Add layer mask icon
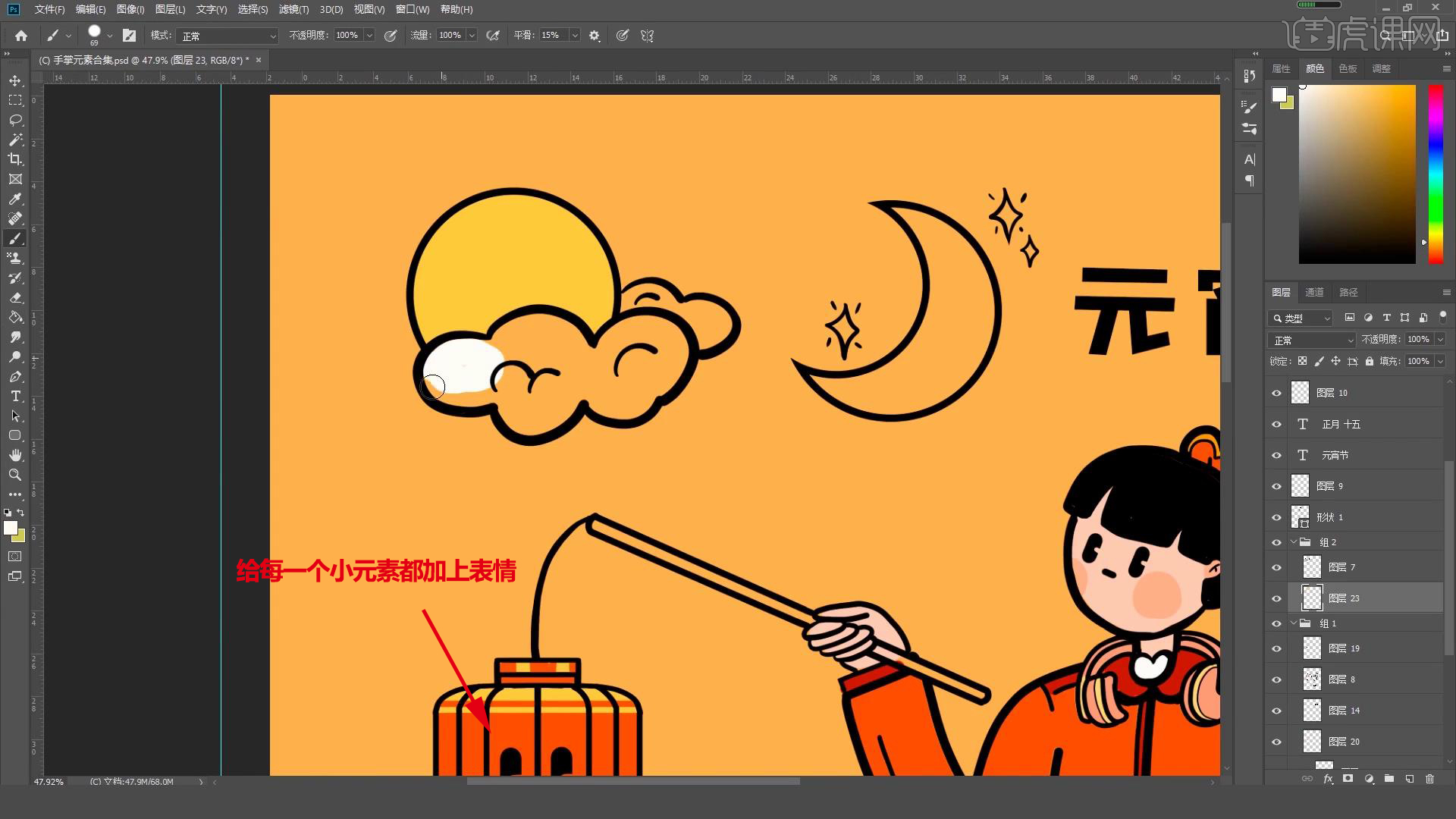This screenshot has height=819, width=1456. tap(1348, 779)
